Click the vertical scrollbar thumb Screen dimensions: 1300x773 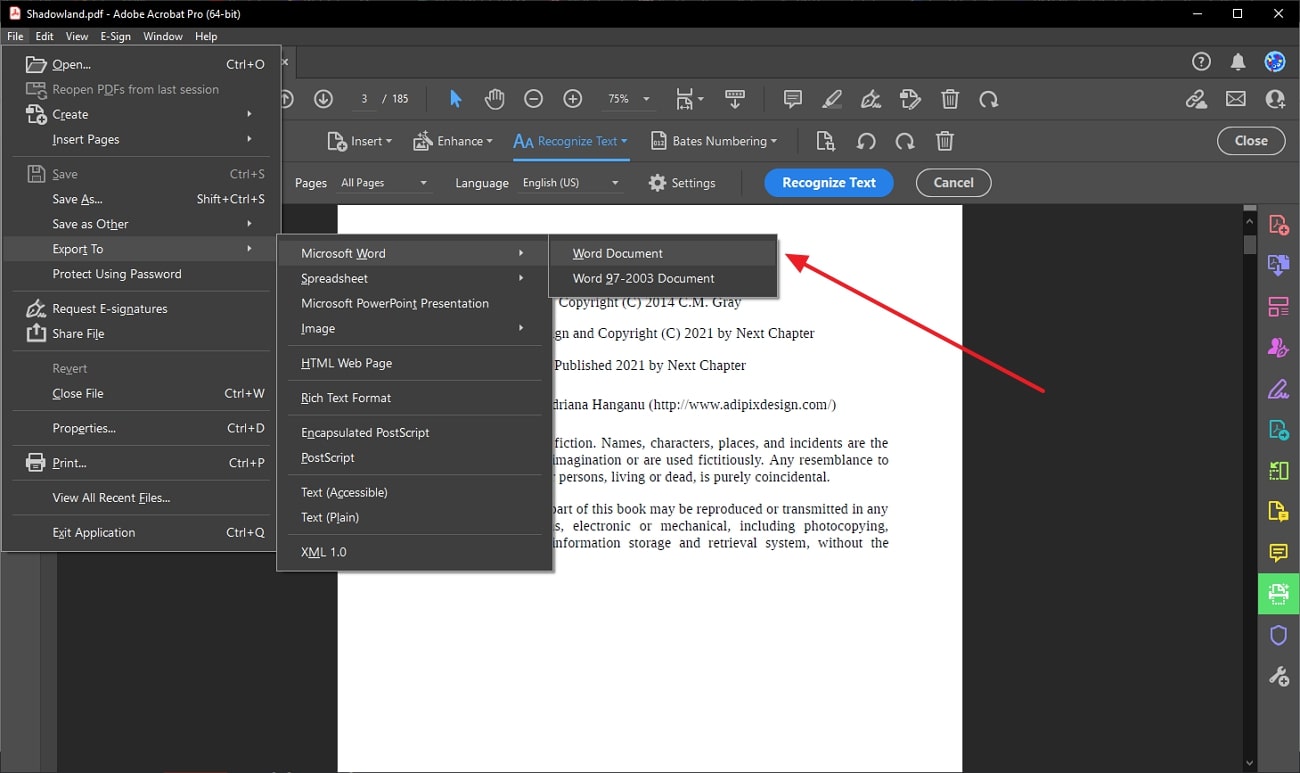[1250, 245]
